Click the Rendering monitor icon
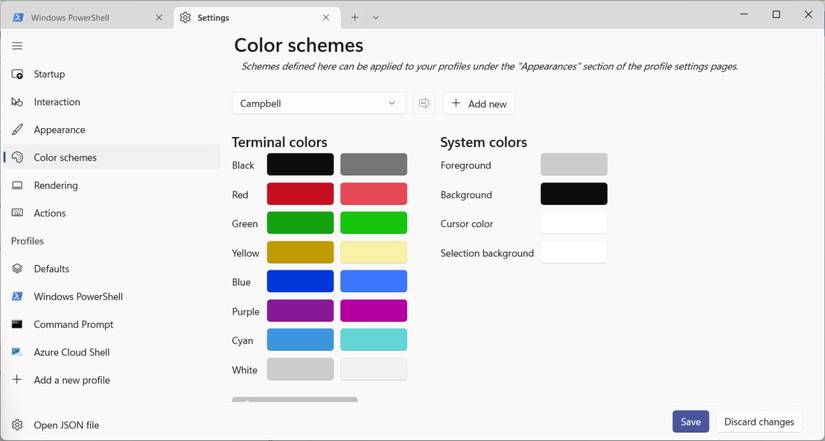This screenshot has height=441, width=825. [x=17, y=186]
